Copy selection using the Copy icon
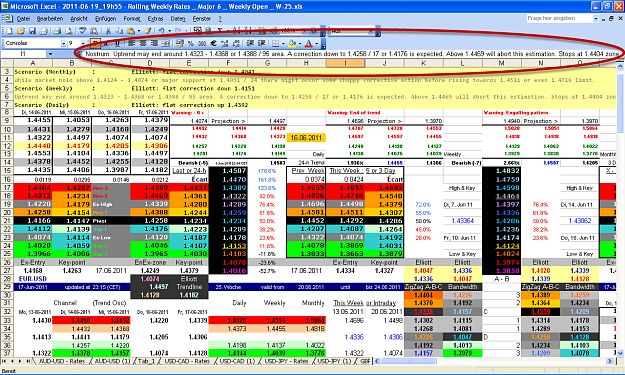The width and height of the screenshot is (625, 375). 119,31
